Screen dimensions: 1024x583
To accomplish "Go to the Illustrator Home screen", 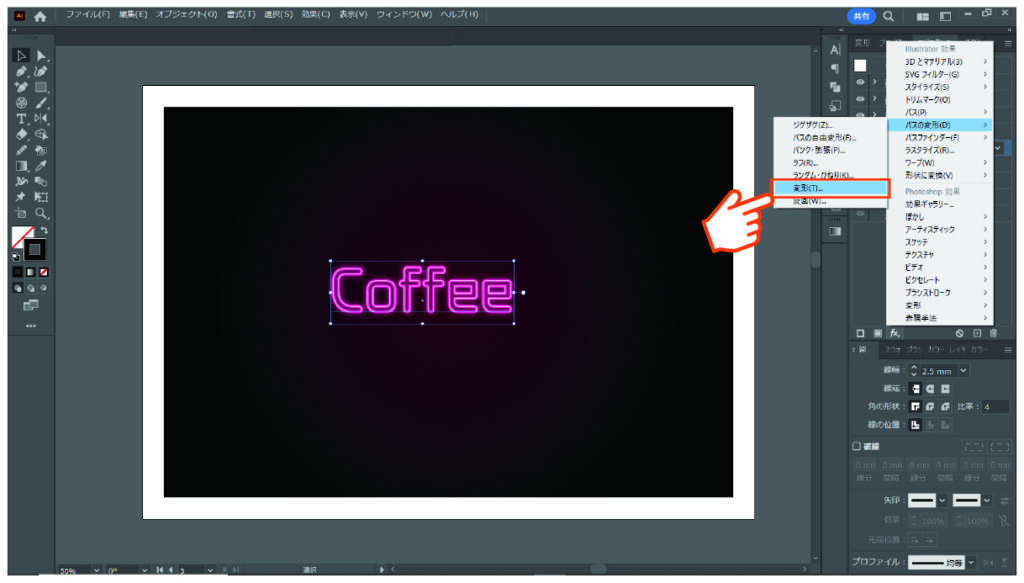I will pyautogui.click(x=40, y=16).
